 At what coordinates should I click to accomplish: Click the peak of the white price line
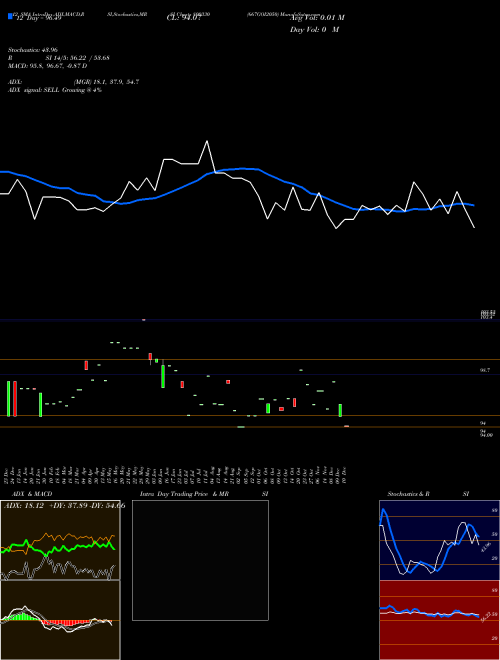pos(207,141)
